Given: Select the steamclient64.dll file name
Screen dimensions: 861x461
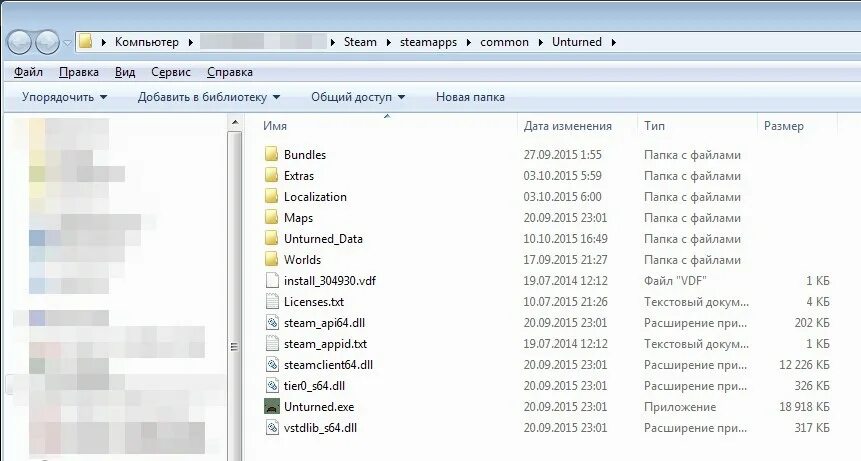Looking at the screenshot, I should coord(328,365).
